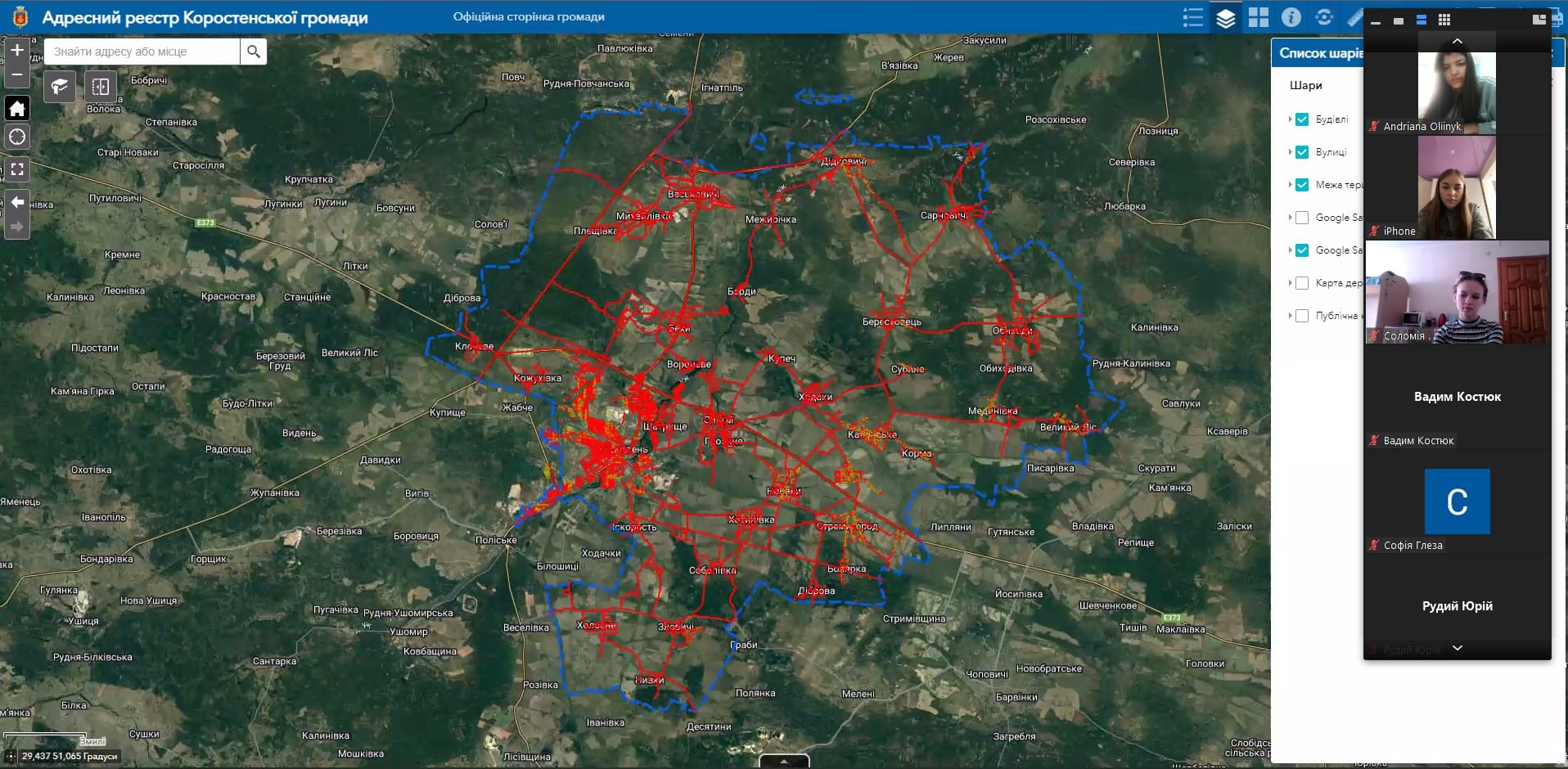Open the basemap gallery grid icon
The image size is (1568, 769).
pyautogui.click(x=1259, y=17)
